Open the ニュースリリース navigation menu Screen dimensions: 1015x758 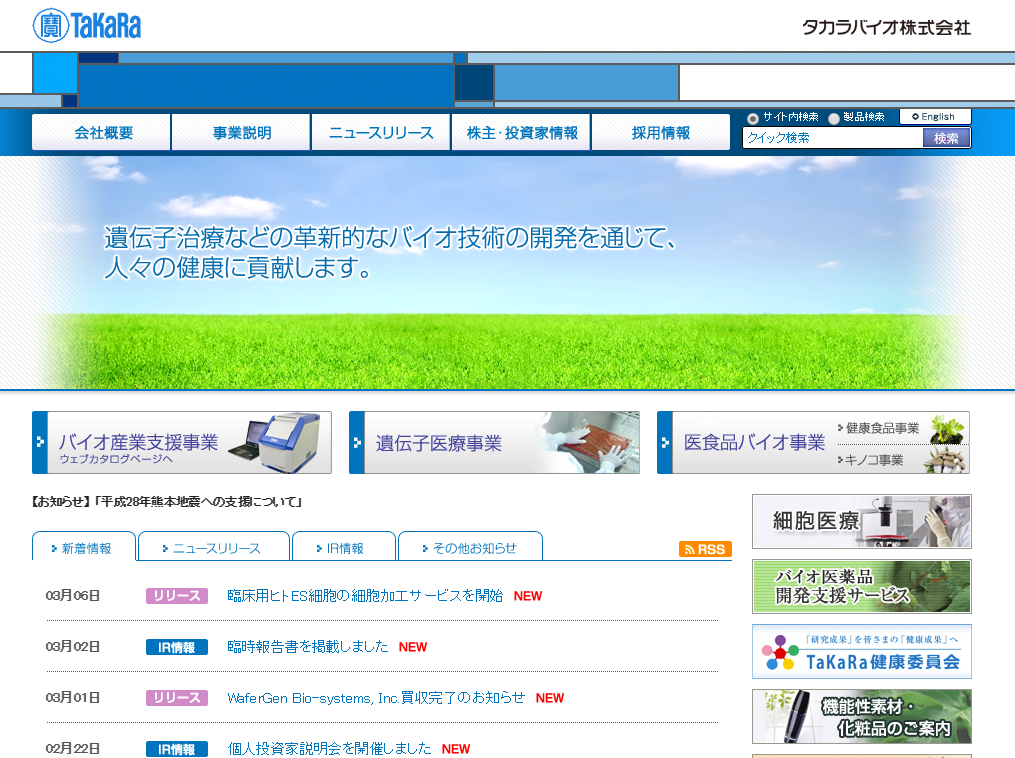click(x=381, y=133)
